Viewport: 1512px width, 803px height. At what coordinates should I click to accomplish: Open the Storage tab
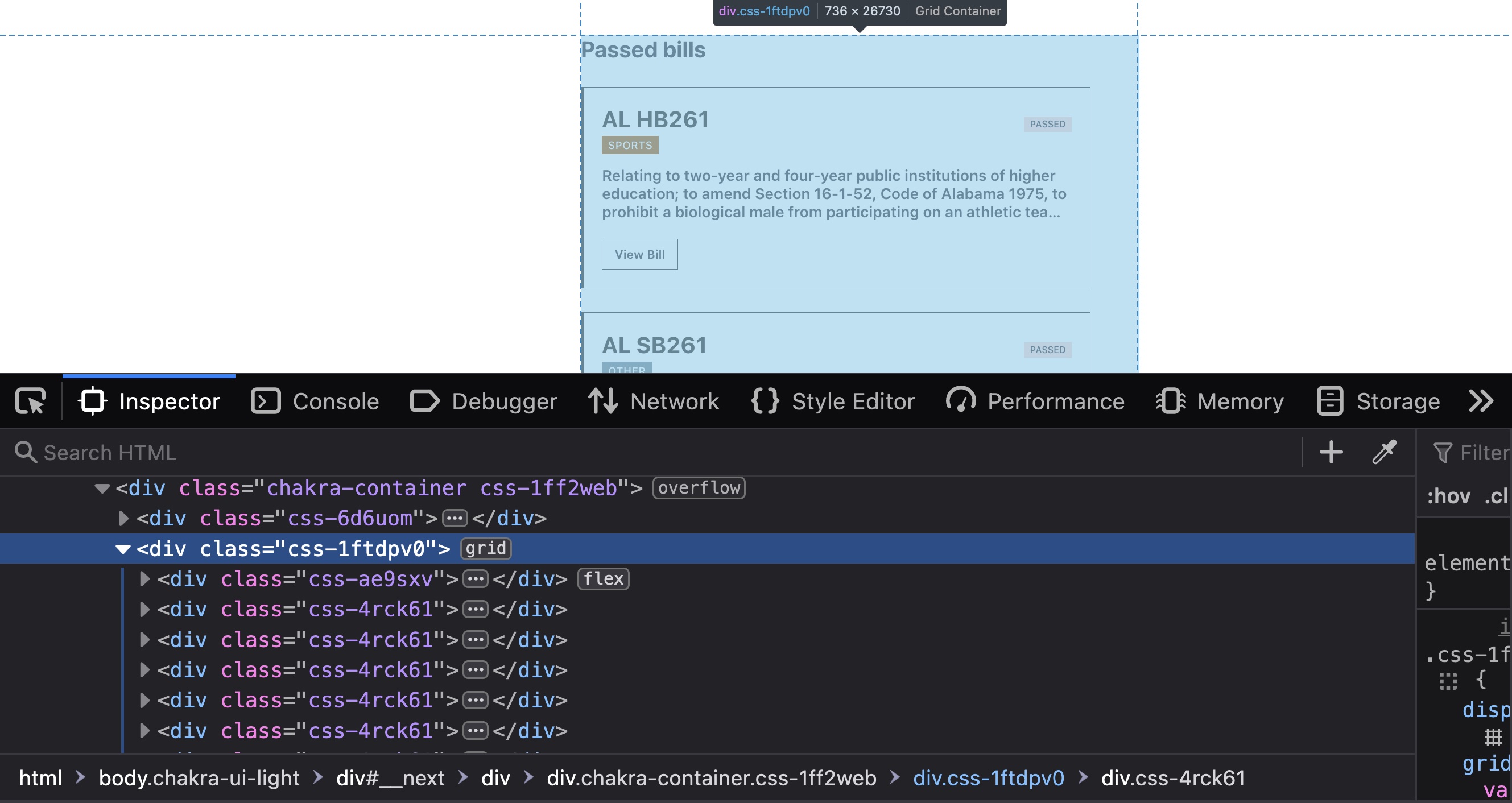(x=1378, y=401)
